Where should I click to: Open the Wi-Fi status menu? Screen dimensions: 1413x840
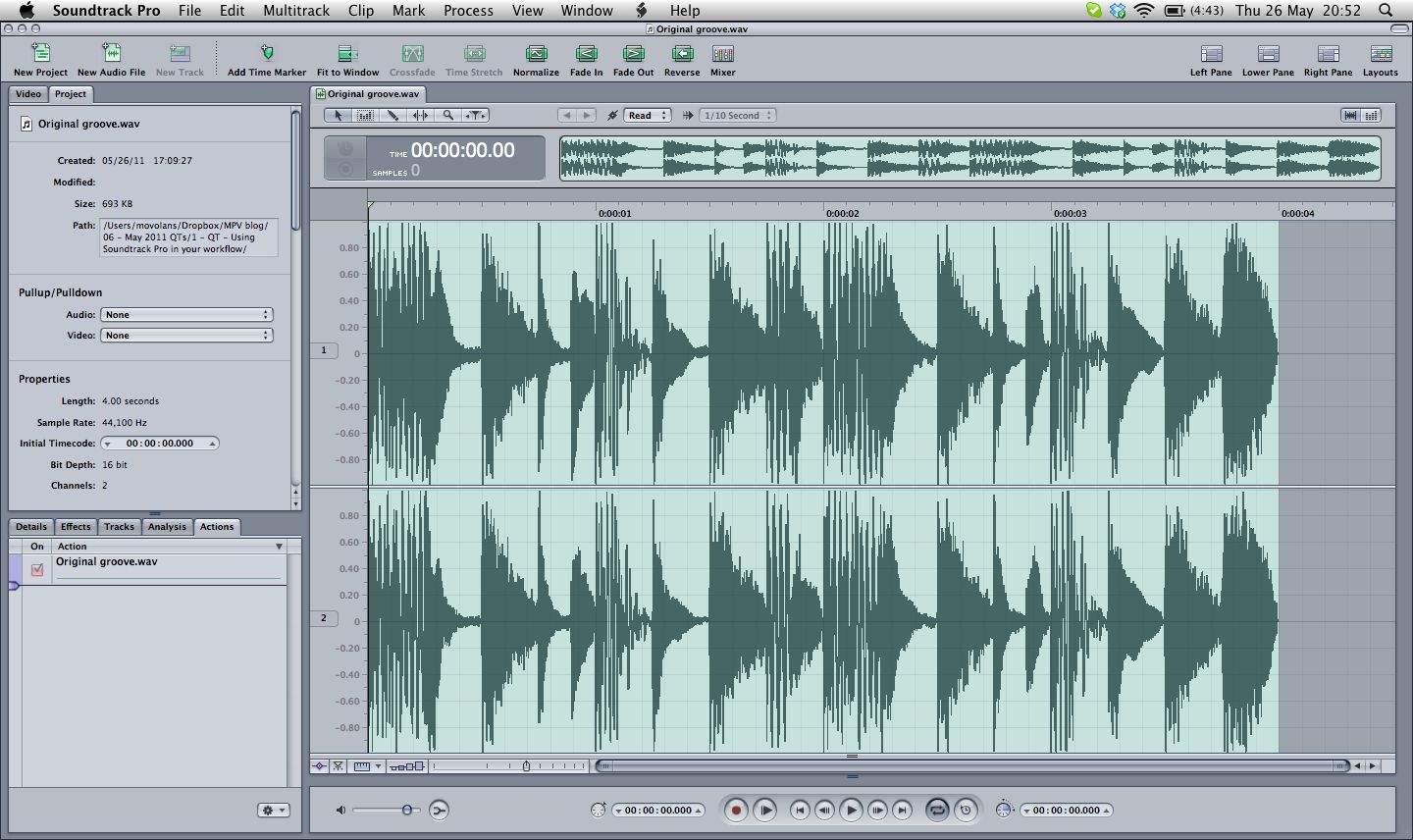click(1144, 10)
